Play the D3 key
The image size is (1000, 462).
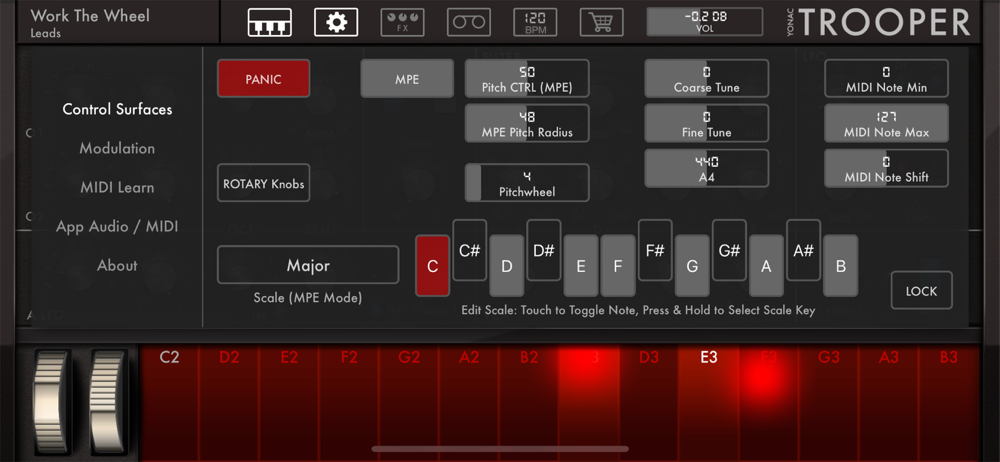point(649,402)
